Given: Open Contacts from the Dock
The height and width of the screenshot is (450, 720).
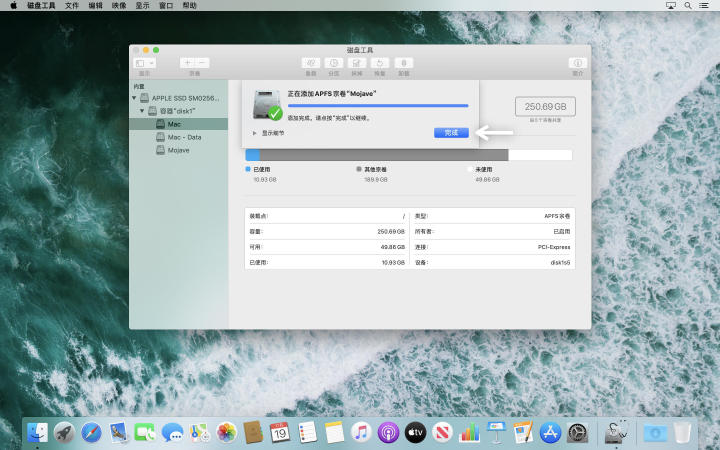Looking at the screenshot, I should point(253,433).
